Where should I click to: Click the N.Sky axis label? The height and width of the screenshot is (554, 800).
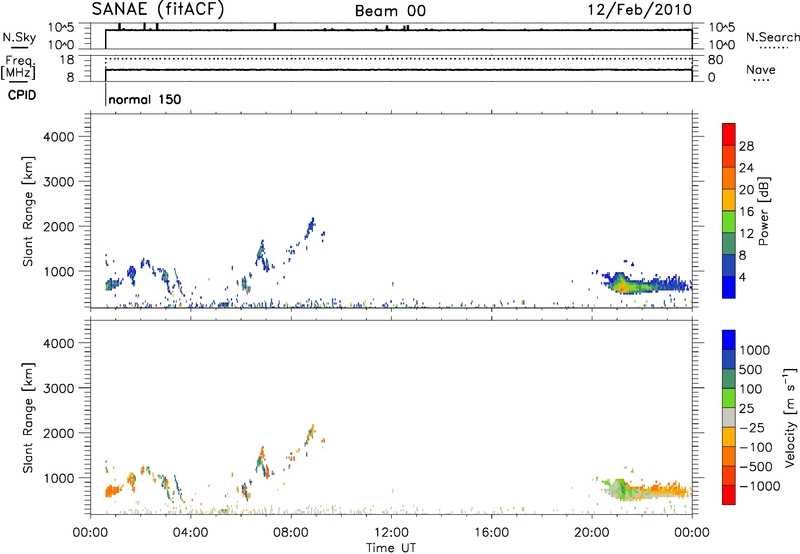pos(19,38)
